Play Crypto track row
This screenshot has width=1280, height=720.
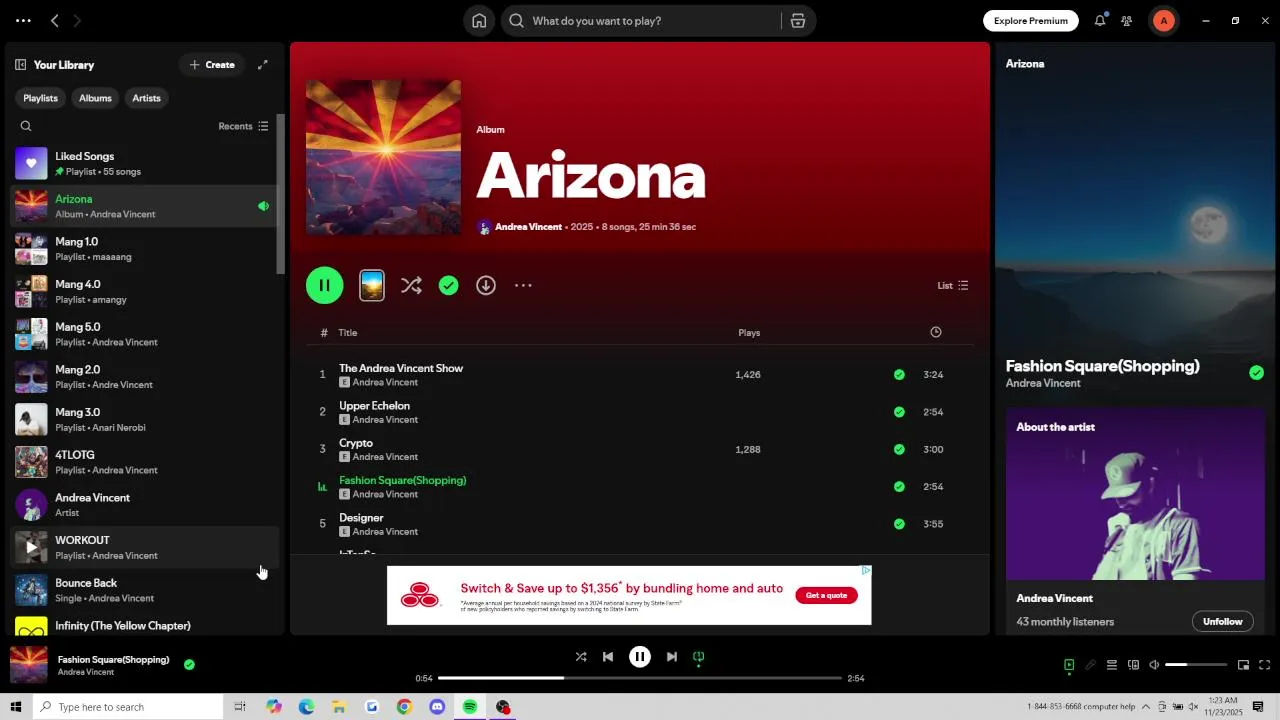tap(640, 450)
